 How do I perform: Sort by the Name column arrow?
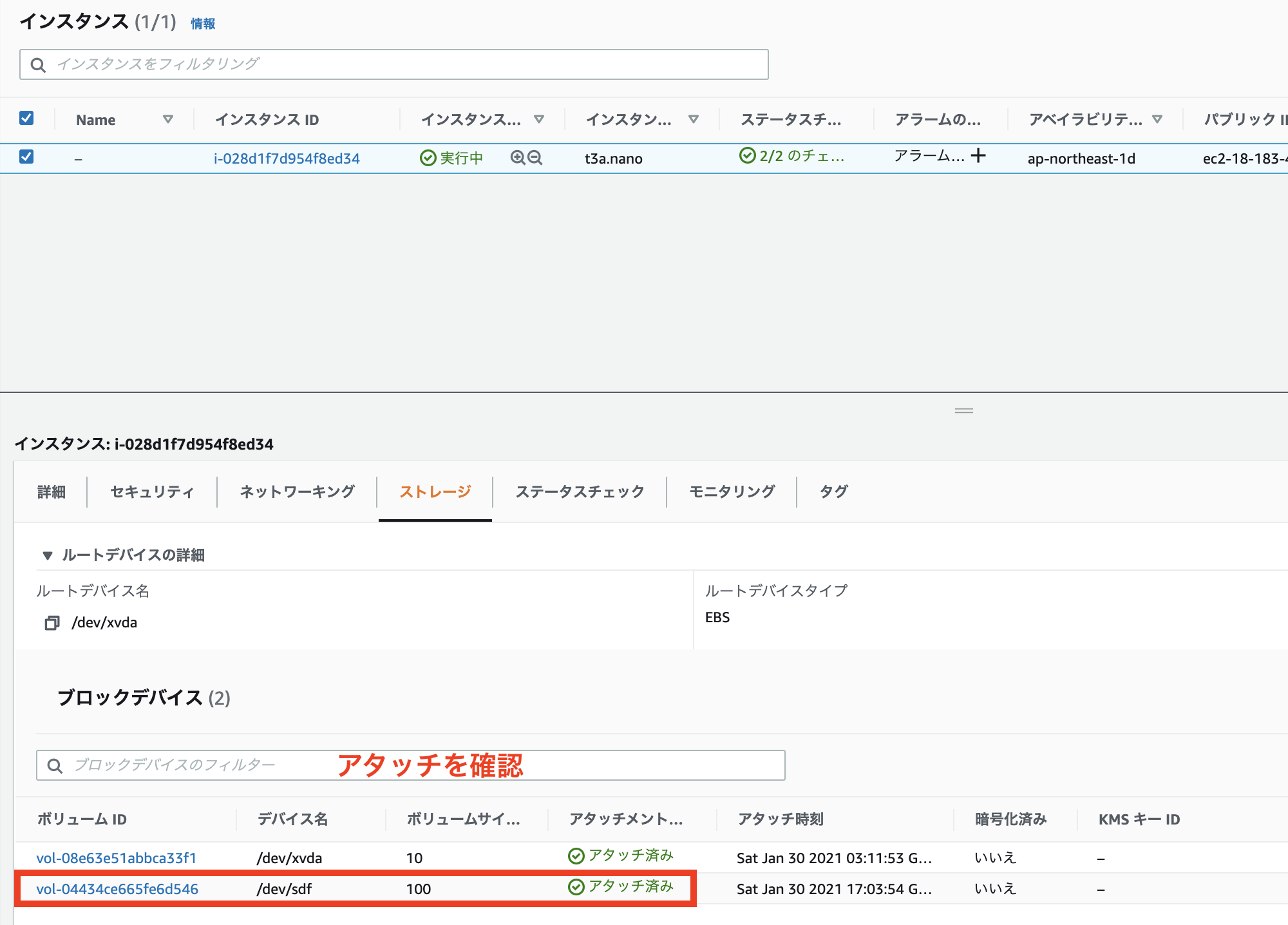pos(168,119)
